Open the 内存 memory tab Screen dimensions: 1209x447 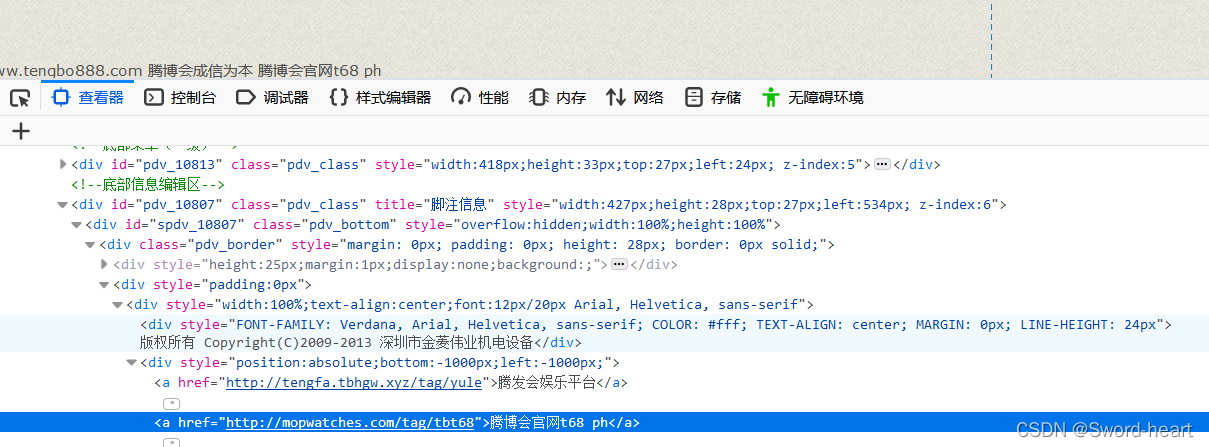click(x=558, y=98)
